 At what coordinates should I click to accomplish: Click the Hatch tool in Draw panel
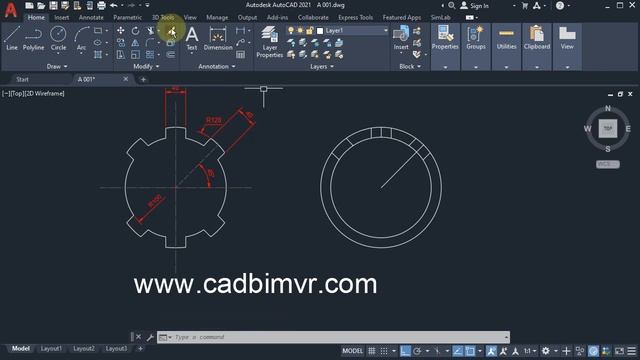click(x=98, y=55)
